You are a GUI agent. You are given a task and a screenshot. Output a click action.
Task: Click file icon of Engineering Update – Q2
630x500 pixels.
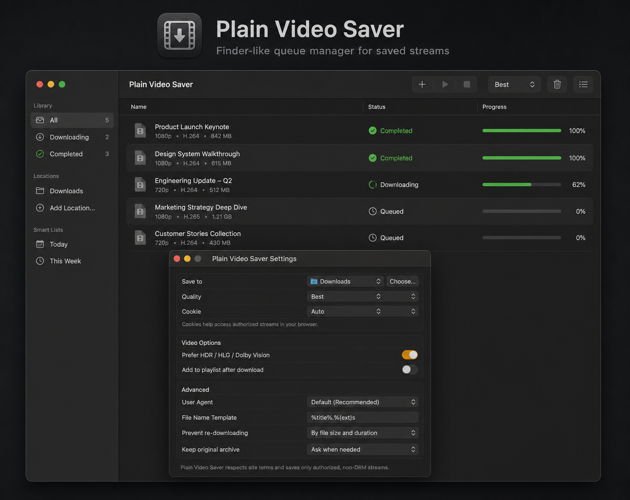pyautogui.click(x=140, y=184)
